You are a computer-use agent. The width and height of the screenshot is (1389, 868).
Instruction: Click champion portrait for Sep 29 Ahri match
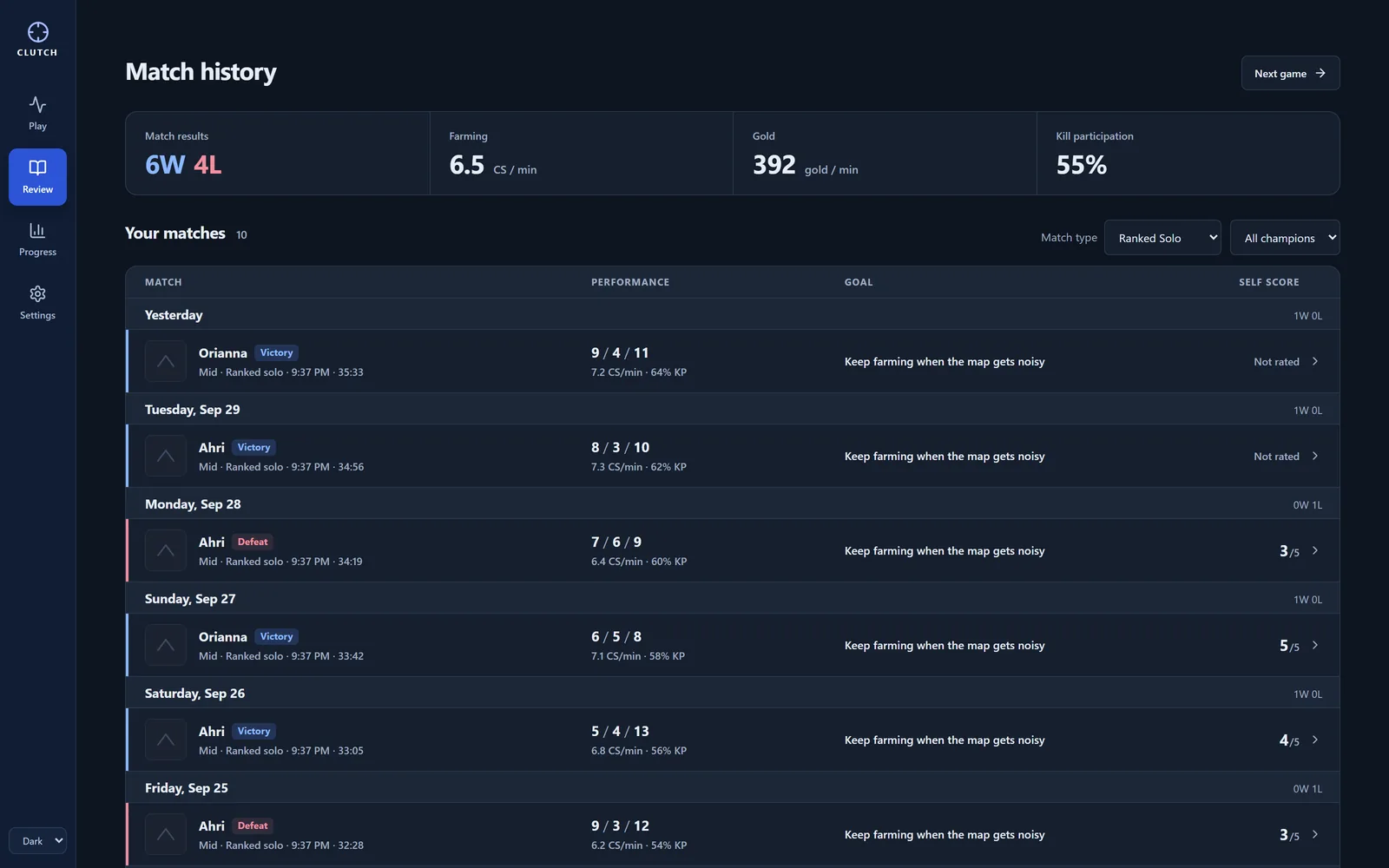[166, 456]
